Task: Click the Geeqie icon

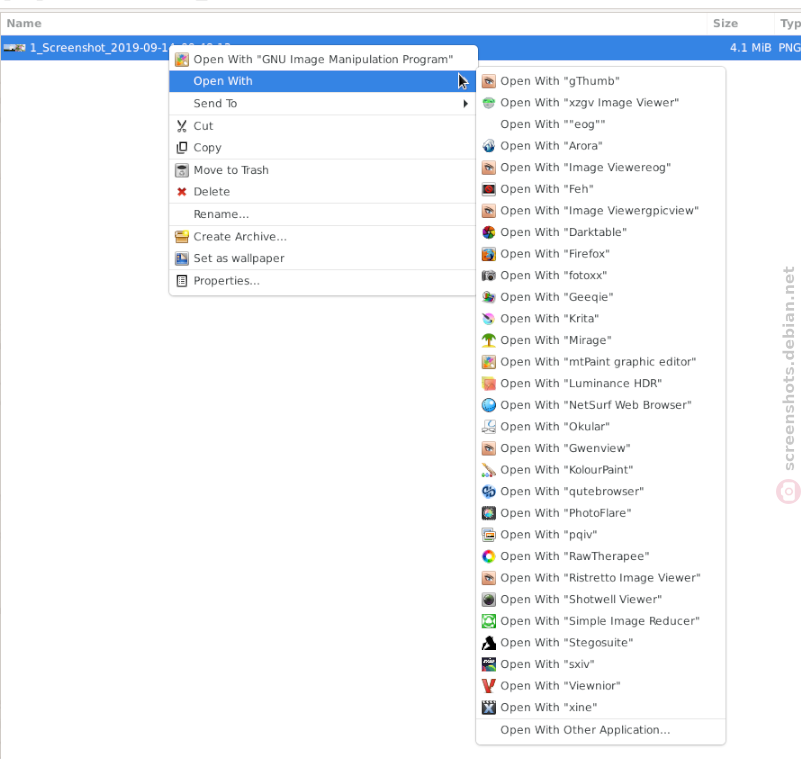Action: 488,297
